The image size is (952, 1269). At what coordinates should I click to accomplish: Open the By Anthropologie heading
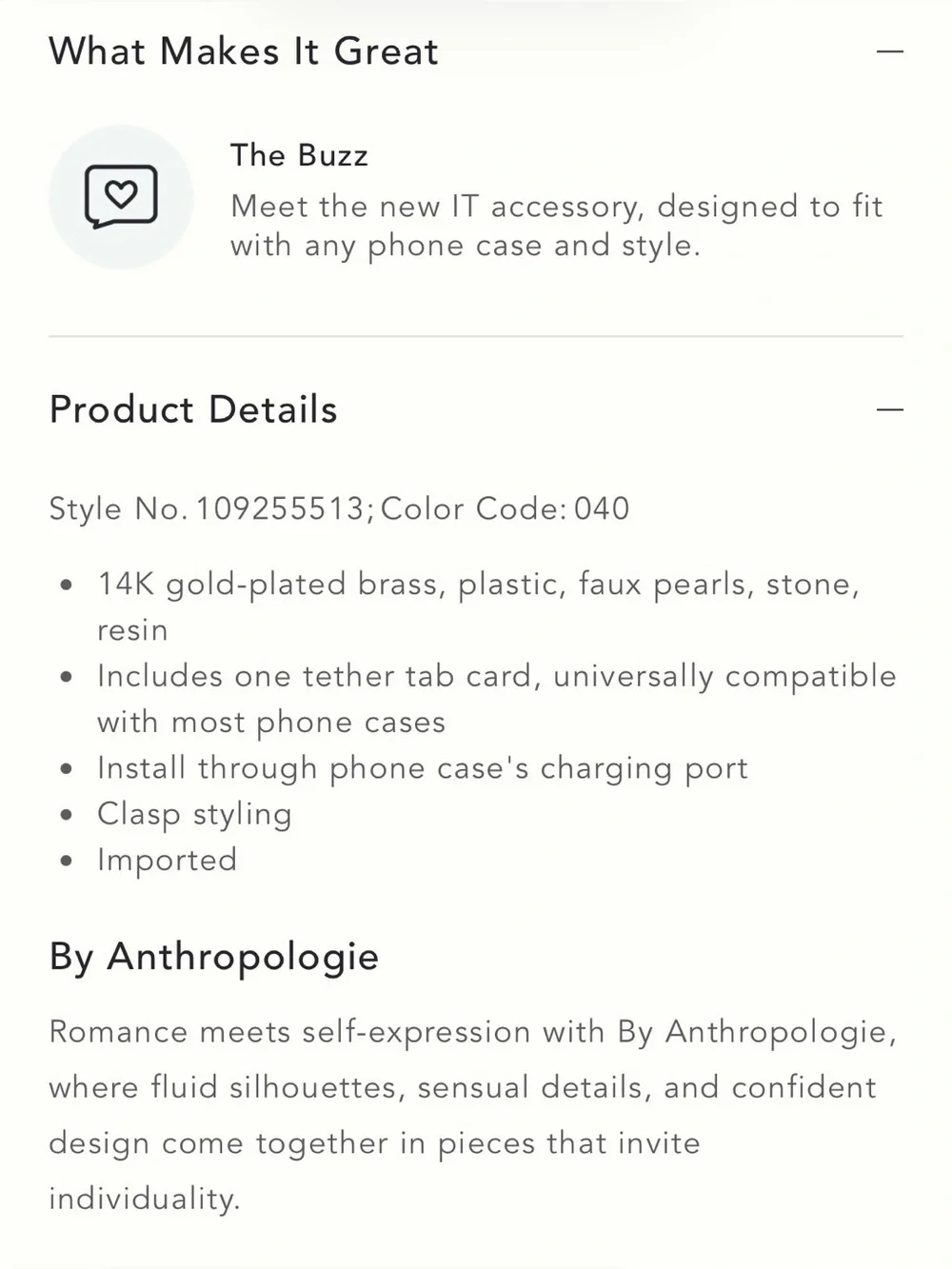214,957
